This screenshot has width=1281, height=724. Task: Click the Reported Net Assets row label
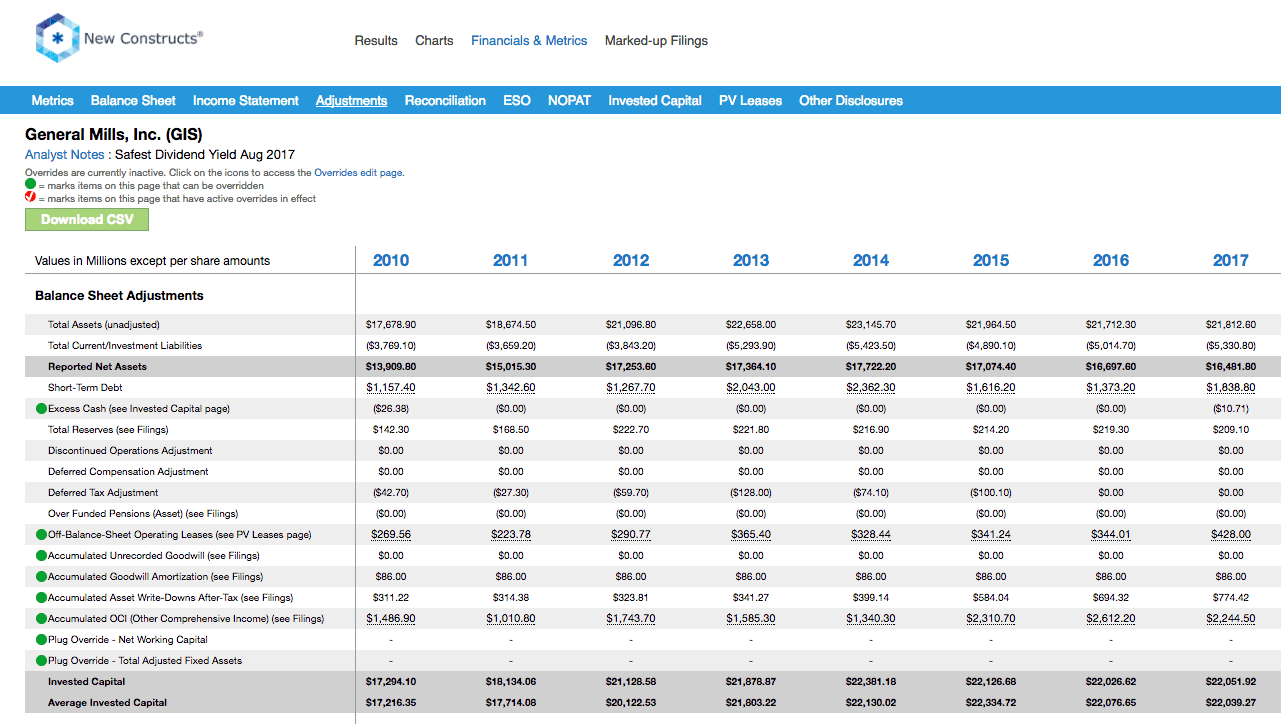tap(97, 367)
